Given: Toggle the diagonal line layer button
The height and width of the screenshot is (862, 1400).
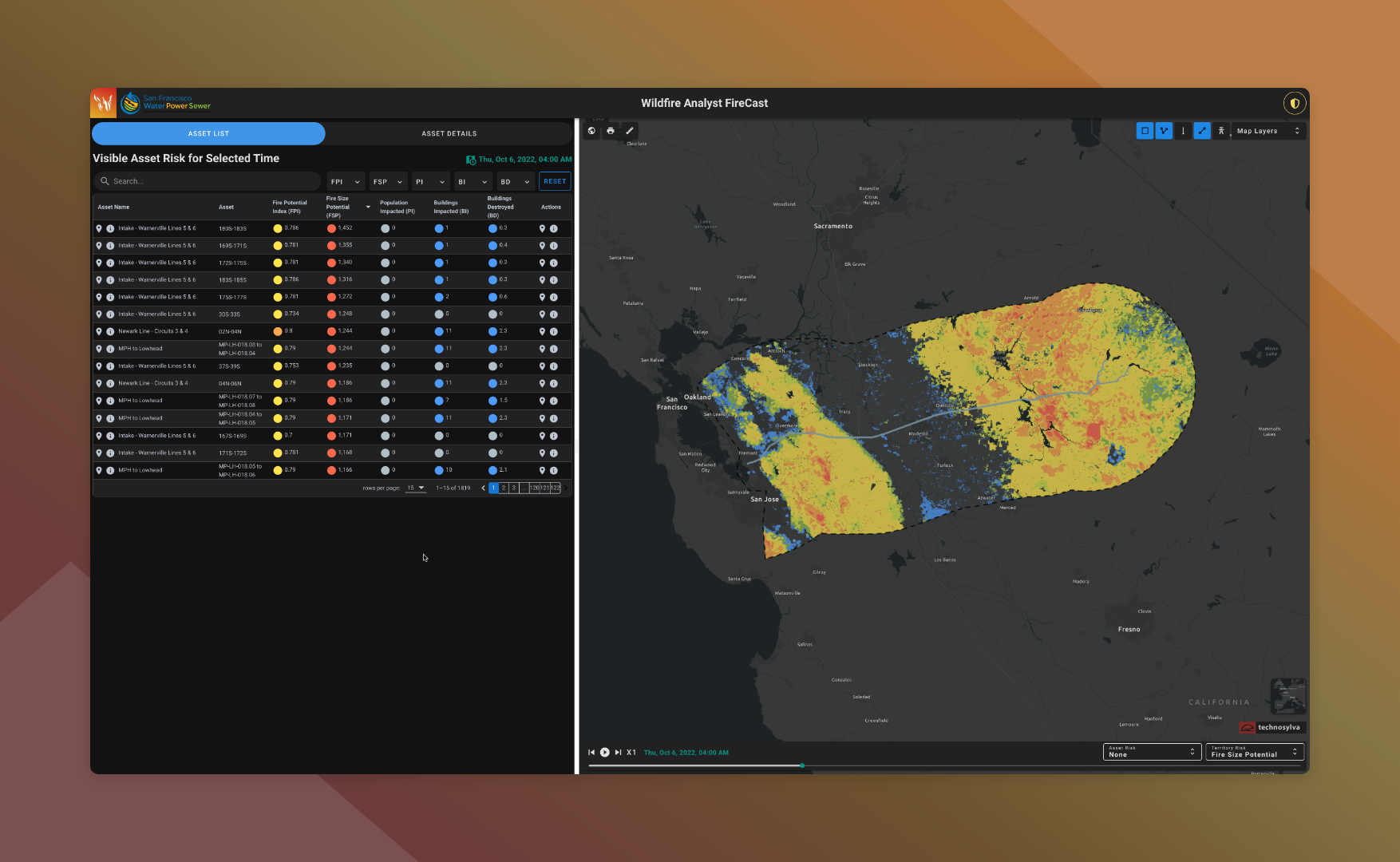Looking at the screenshot, I should [1202, 131].
